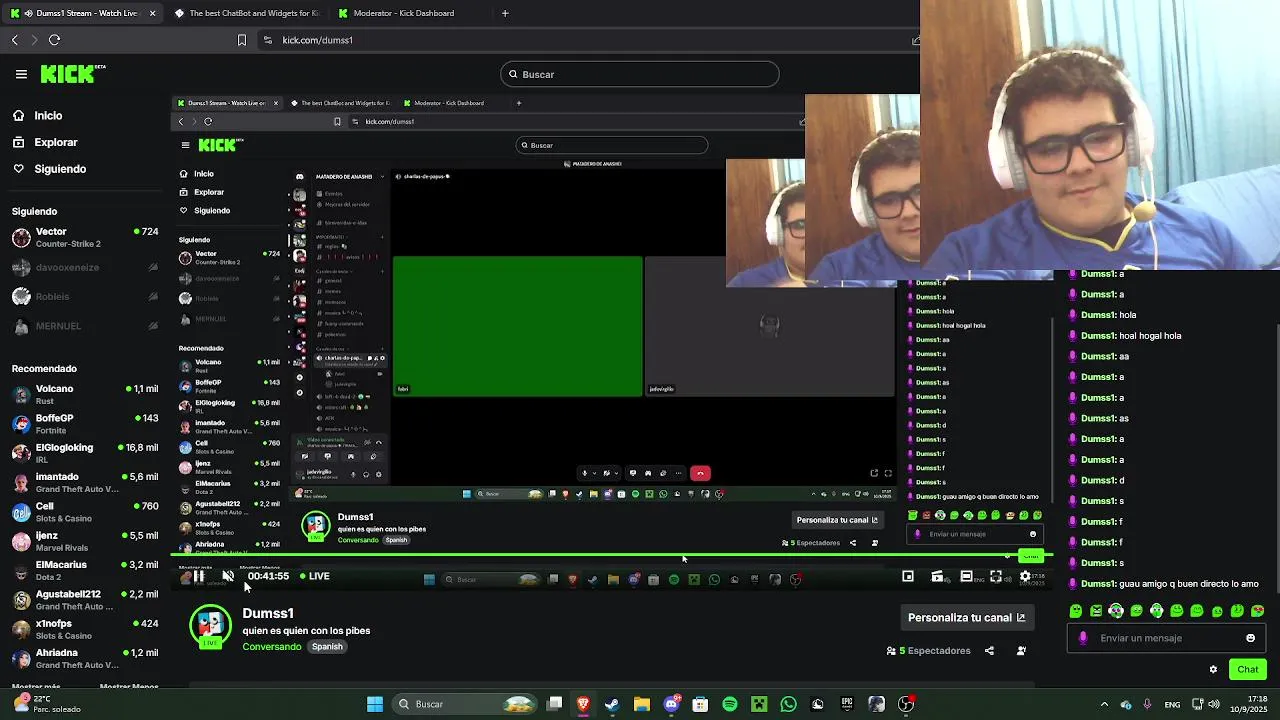Pick the heart-eyes emote in chat
This screenshot has height=720, width=1280.
1257,611
